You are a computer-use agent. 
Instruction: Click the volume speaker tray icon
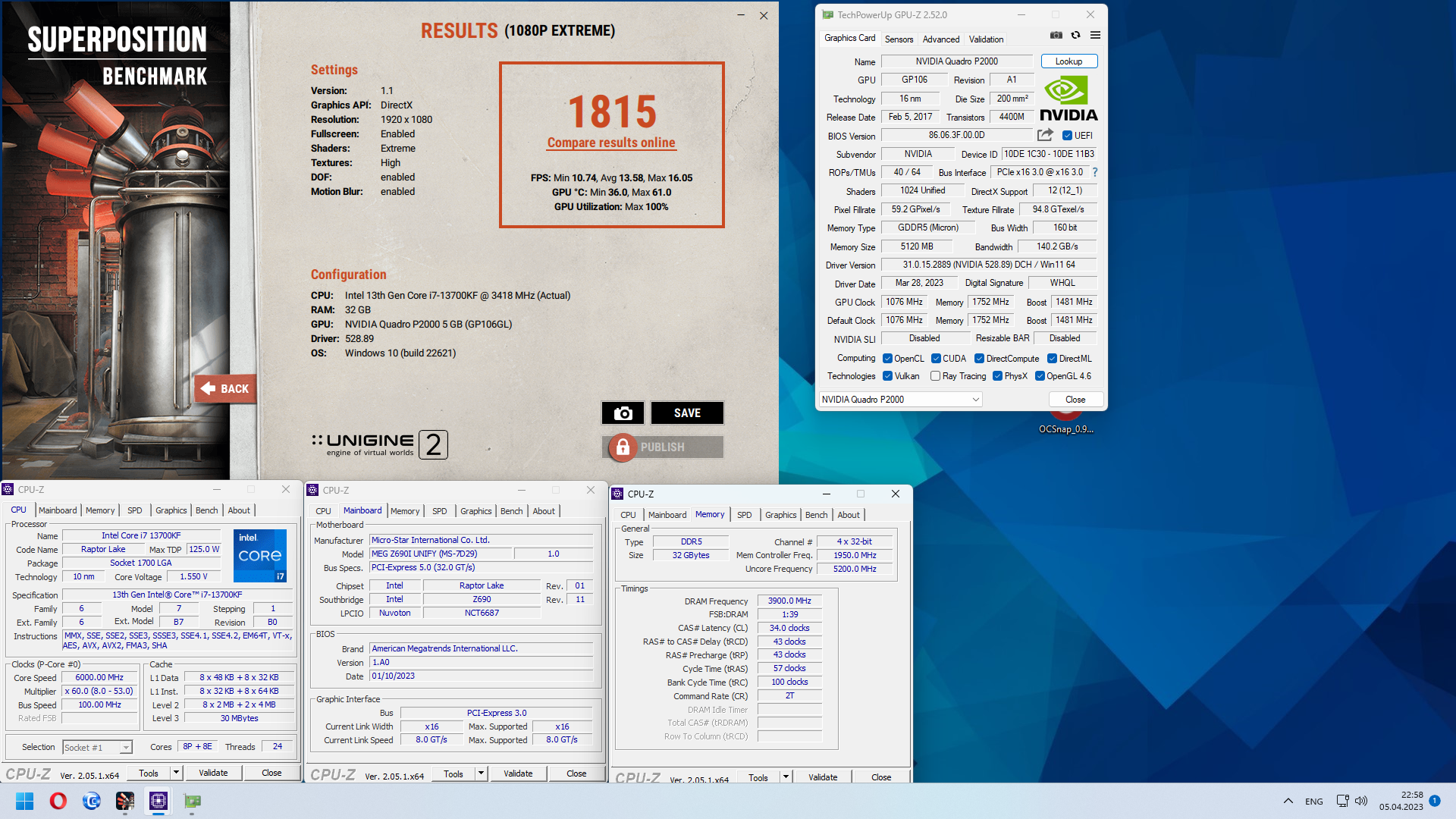(1361, 801)
